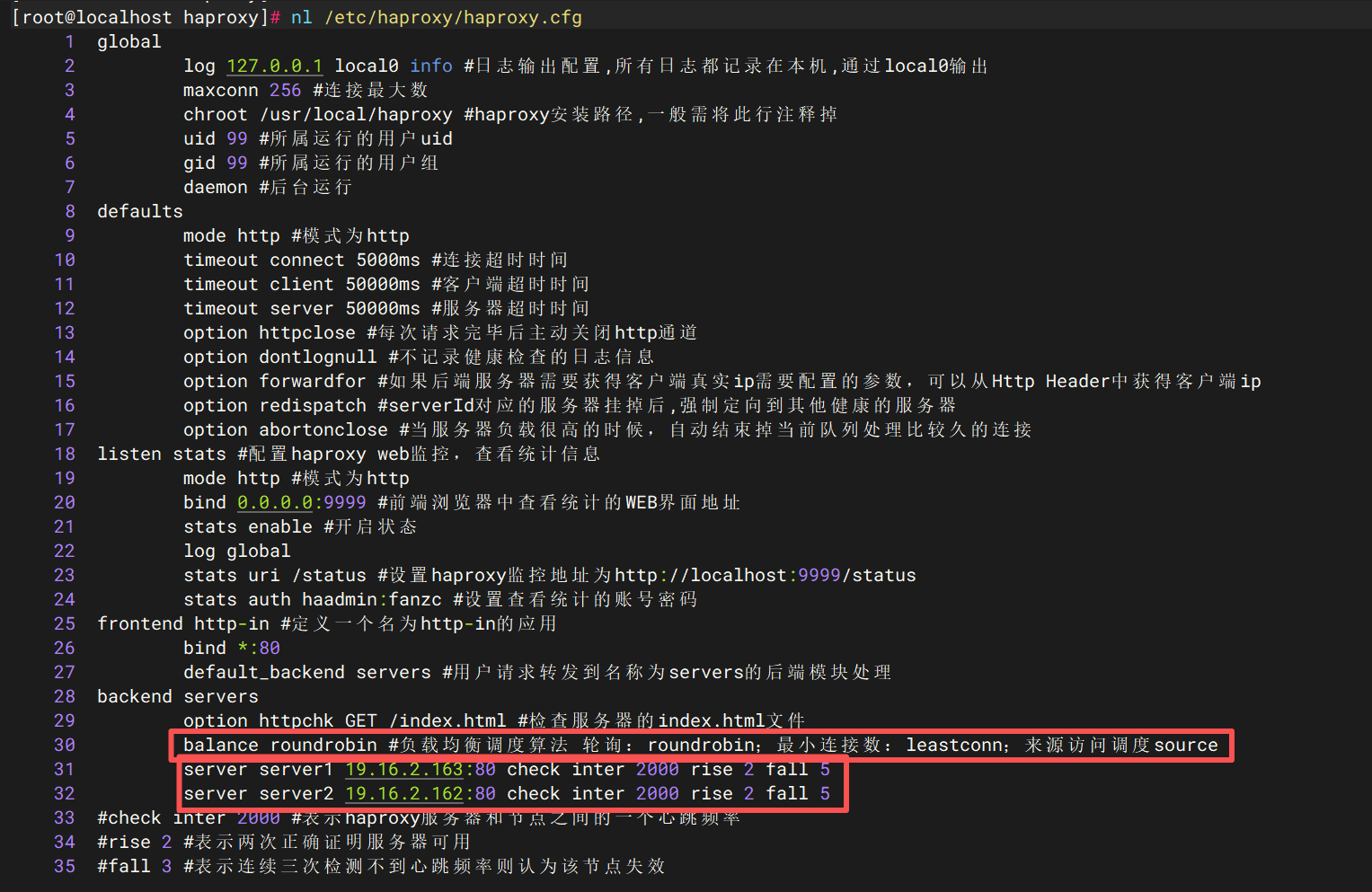Click the root@localhost haproxy shell prompt

click(x=146, y=17)
